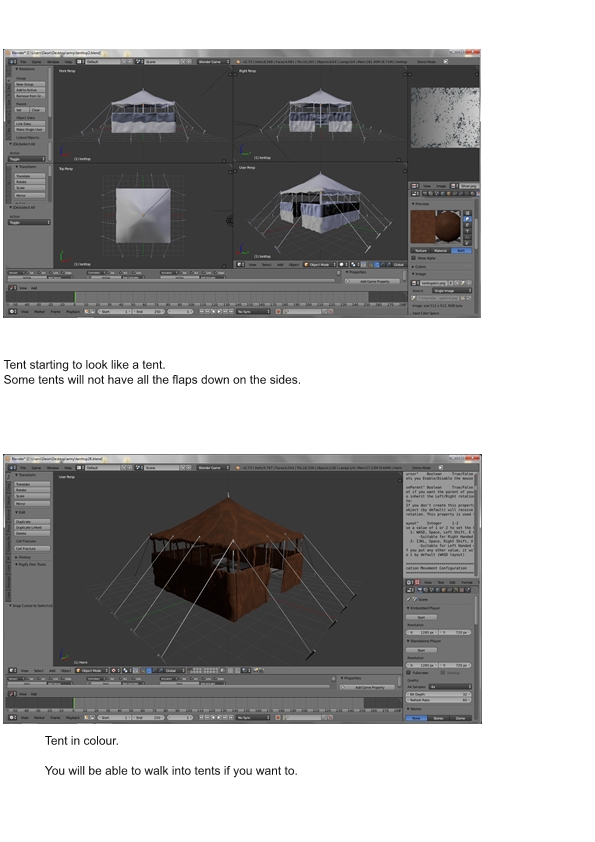This screenshot has height=842, width=595.
Task: Click viewport shading icon in white-tent 3D header
Action: pyautogui.click(x=343, y=264)
